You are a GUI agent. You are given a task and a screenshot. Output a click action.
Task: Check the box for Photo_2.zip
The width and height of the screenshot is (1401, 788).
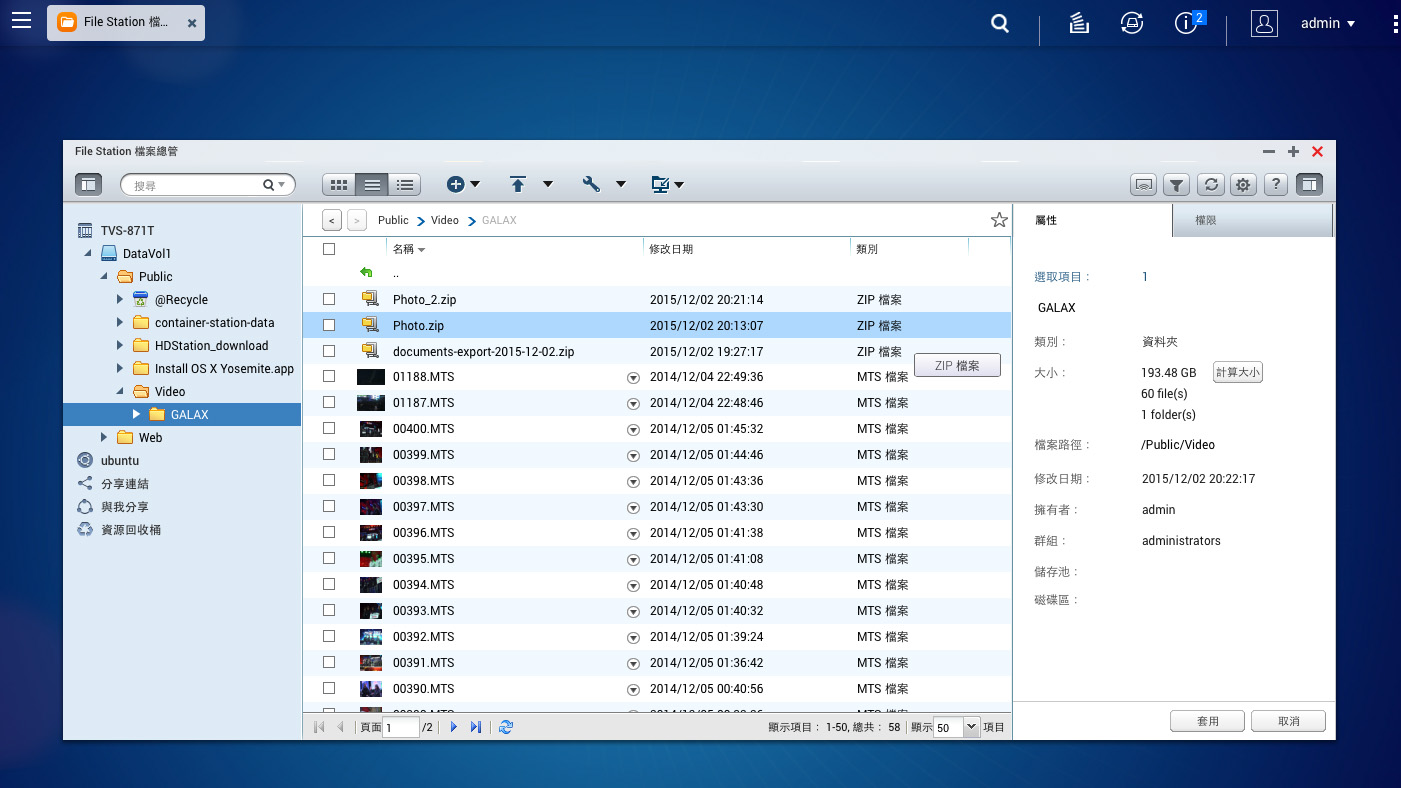click(x=329, y=299)
